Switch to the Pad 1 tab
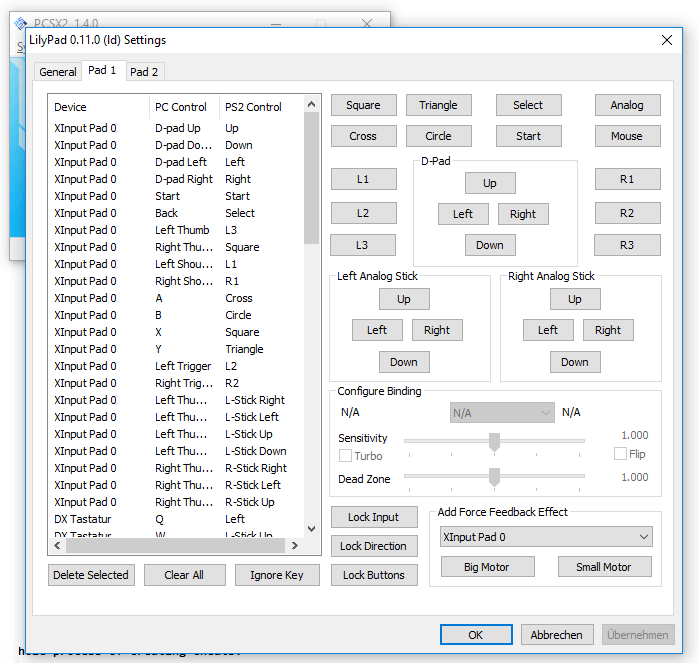Image resolution: width=699 pixels, height=663 pixels. (x=102, y=70)
